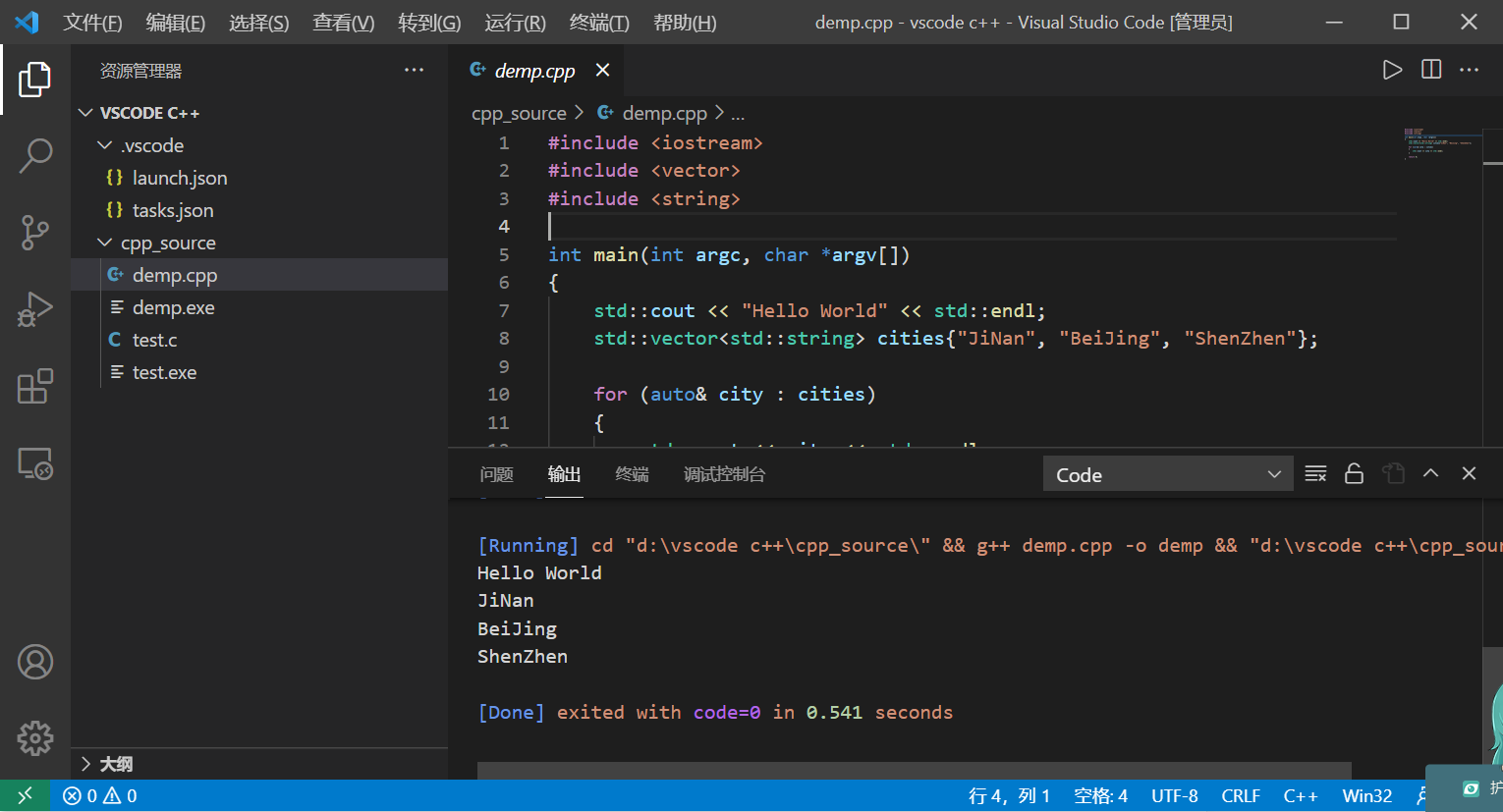Open the Source Control view
Image resolution: width=1503 pixels, height=812 pixels.
[x=35, y=233]
